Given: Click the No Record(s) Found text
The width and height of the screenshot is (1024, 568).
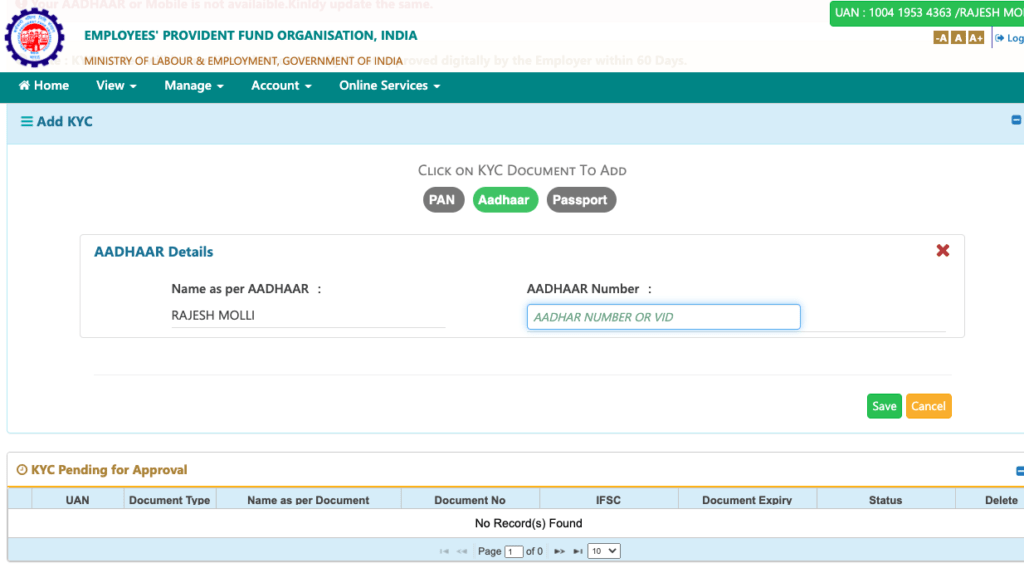Looking at the screenshot, I should [x=528, y=524].
